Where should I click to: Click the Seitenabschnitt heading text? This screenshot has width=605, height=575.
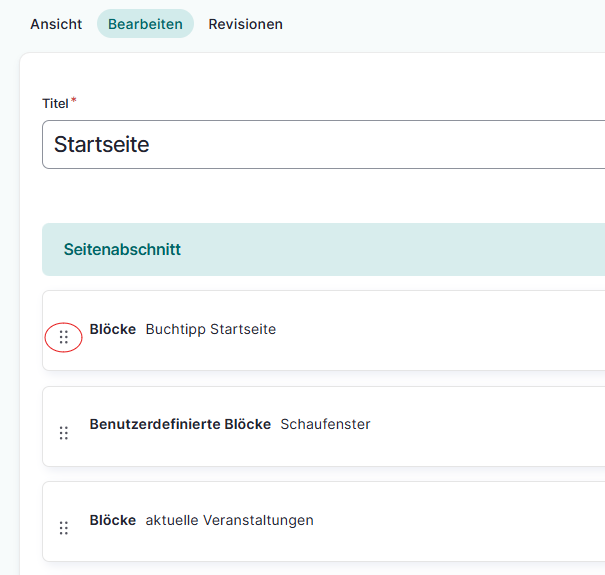[x=122, y=250]
